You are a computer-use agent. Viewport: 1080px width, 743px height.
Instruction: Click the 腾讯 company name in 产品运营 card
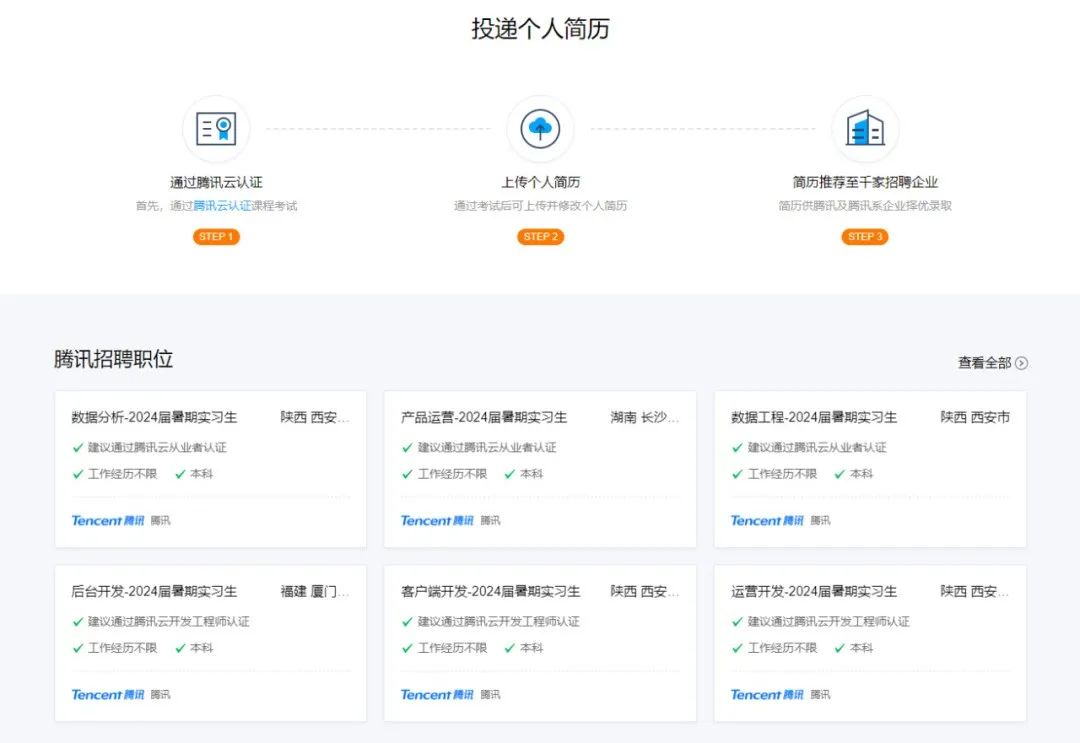coord(490,521)
